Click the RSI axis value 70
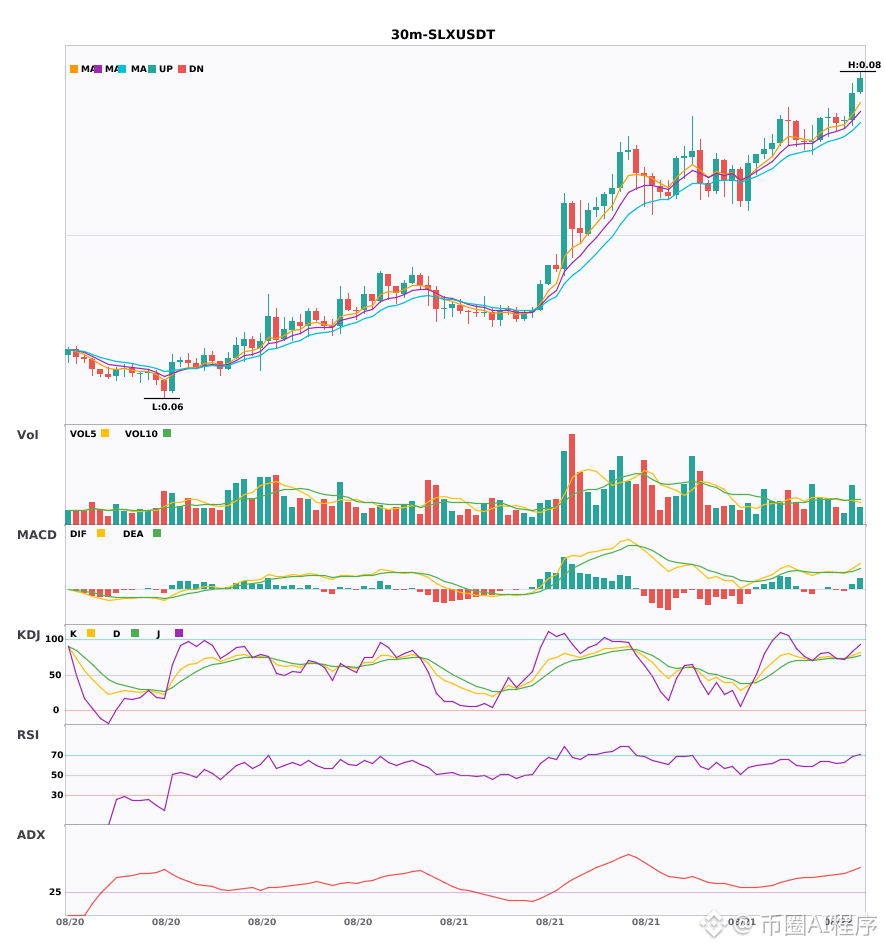The height and width of the screenshot is (950, 885). click(57, 755)
